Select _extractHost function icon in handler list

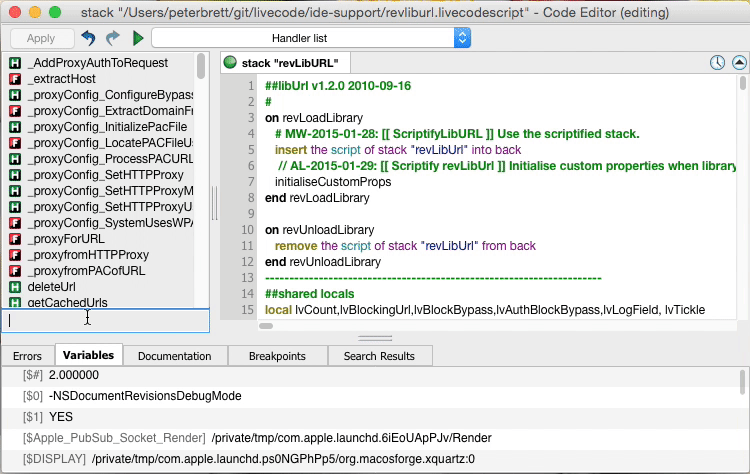[x=15, y=78]
